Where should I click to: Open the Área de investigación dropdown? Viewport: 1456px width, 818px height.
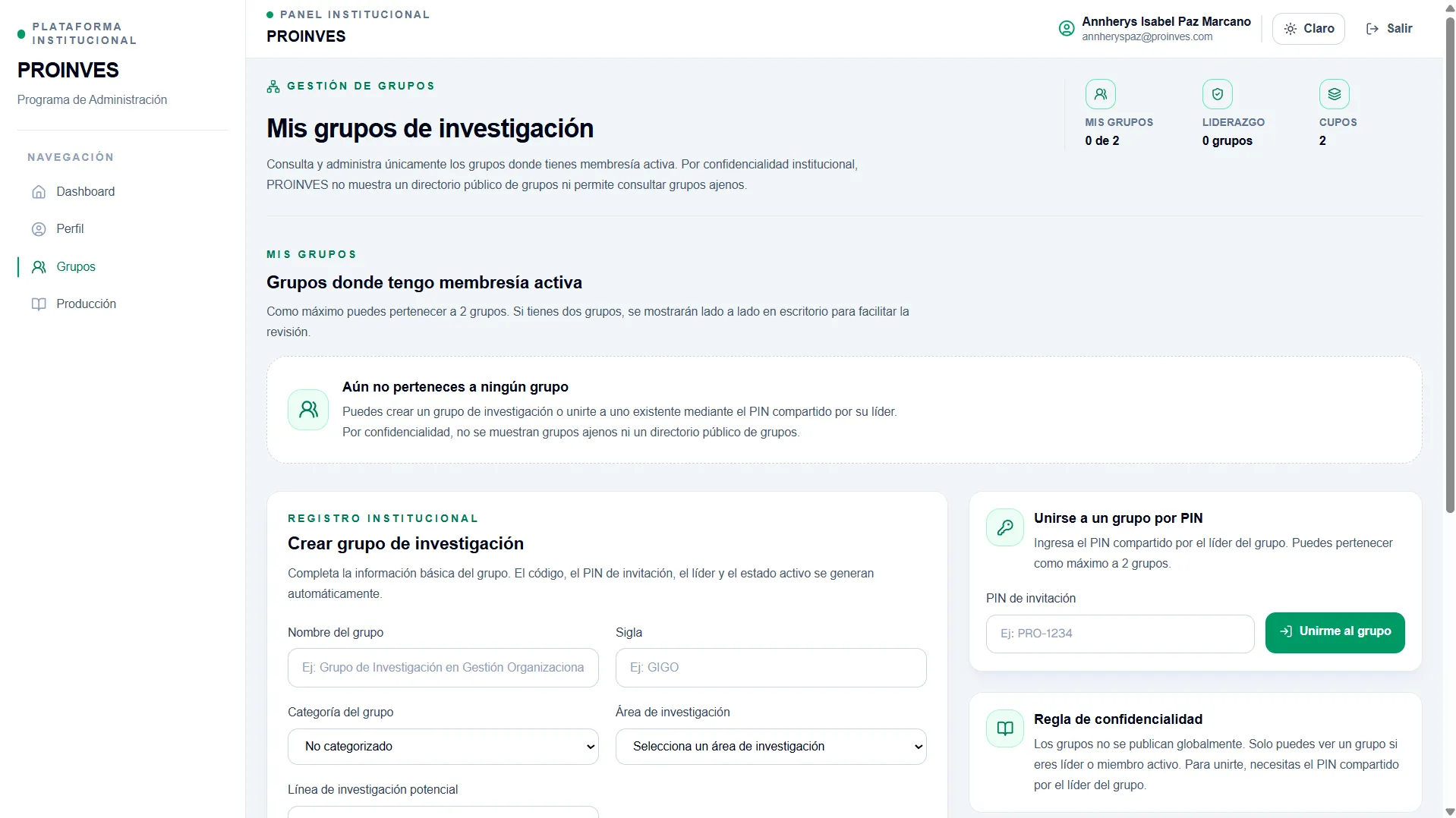(771, 747)
